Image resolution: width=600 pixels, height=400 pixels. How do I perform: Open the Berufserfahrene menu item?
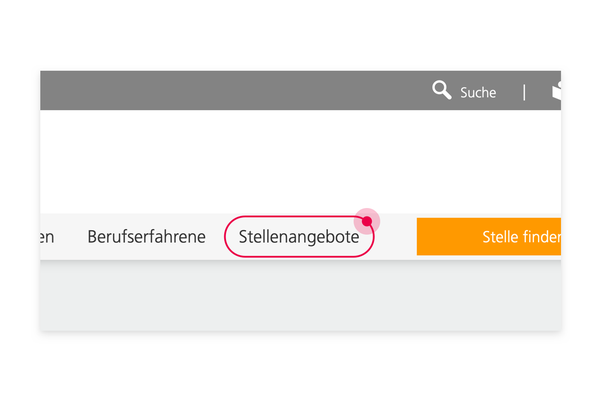[147, 237]
